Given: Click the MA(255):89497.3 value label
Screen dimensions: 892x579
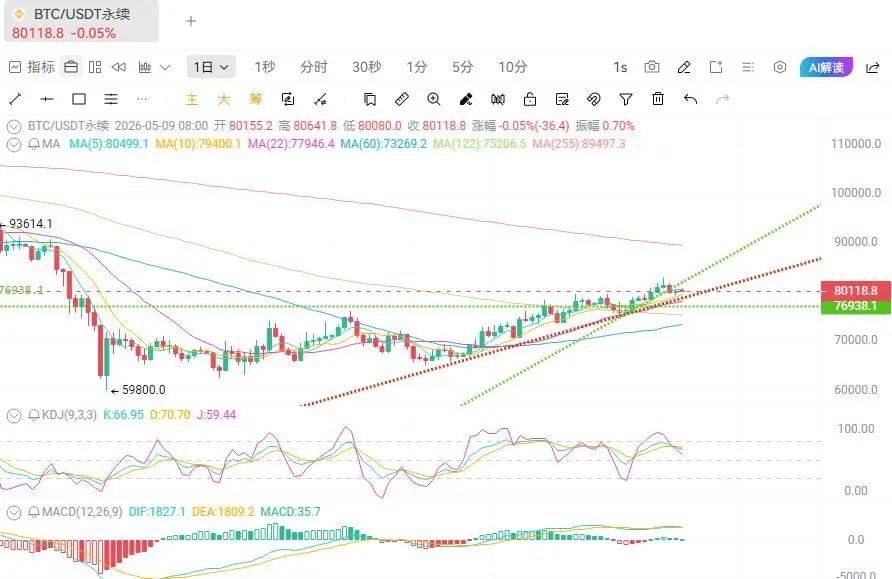Looking at the screenshot, I should tap(579, 144).
